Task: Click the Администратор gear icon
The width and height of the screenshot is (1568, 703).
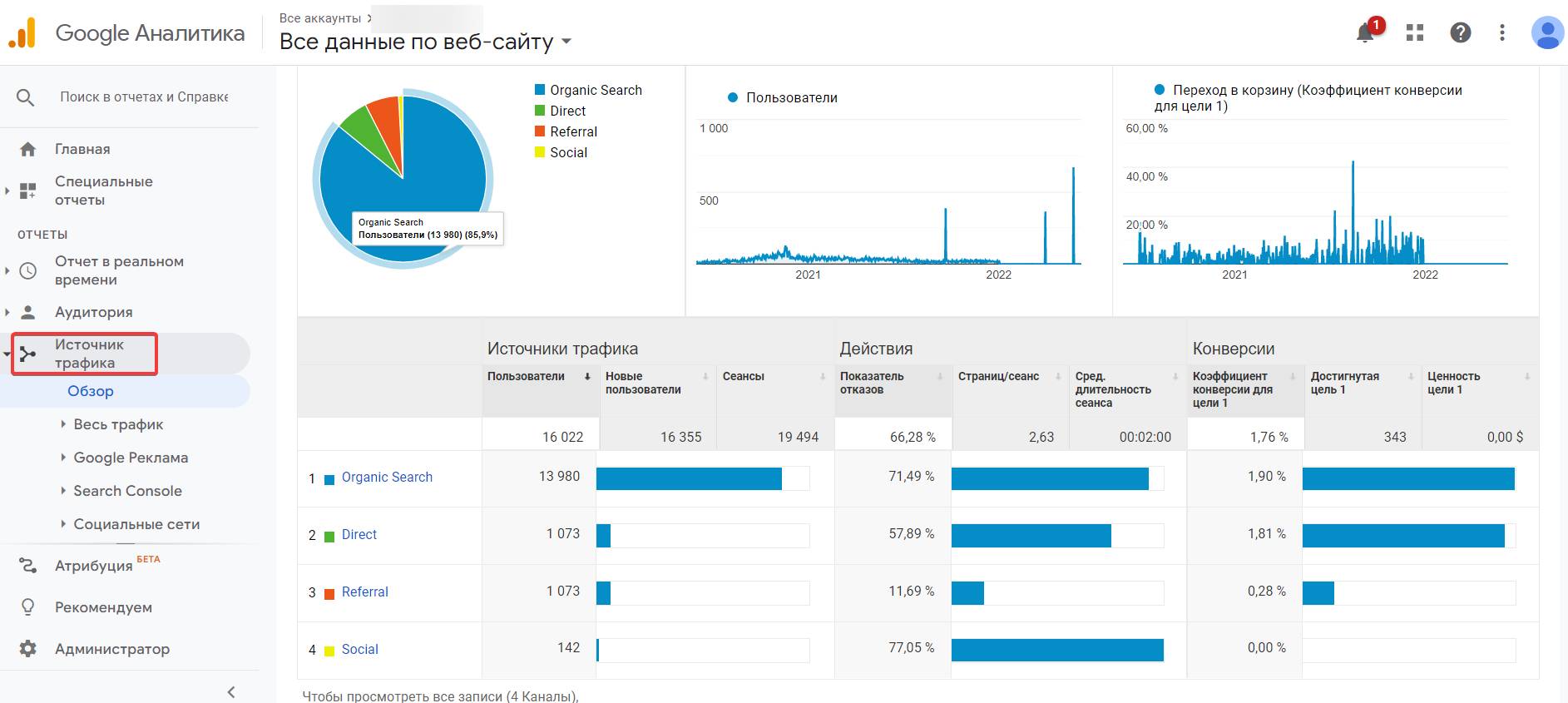Action: (x=27, y=649)
